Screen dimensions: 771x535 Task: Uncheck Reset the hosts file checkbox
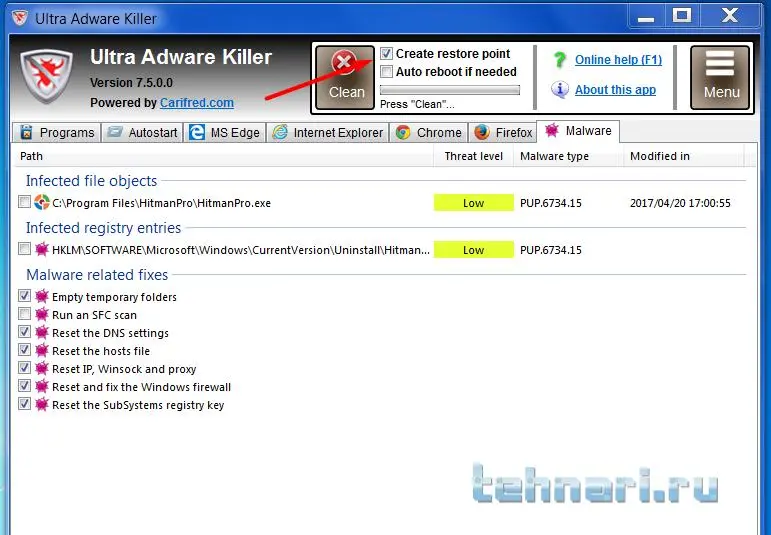24,350
